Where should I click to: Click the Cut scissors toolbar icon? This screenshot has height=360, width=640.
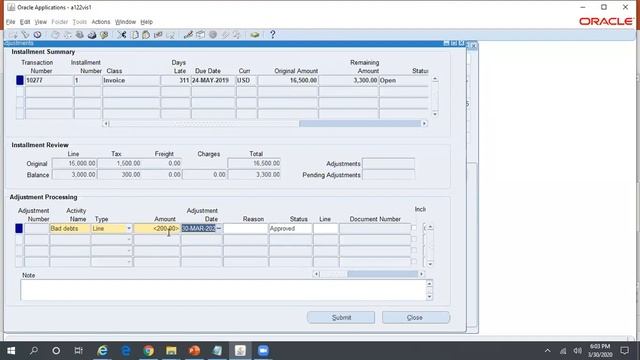(x=122, y=35)
